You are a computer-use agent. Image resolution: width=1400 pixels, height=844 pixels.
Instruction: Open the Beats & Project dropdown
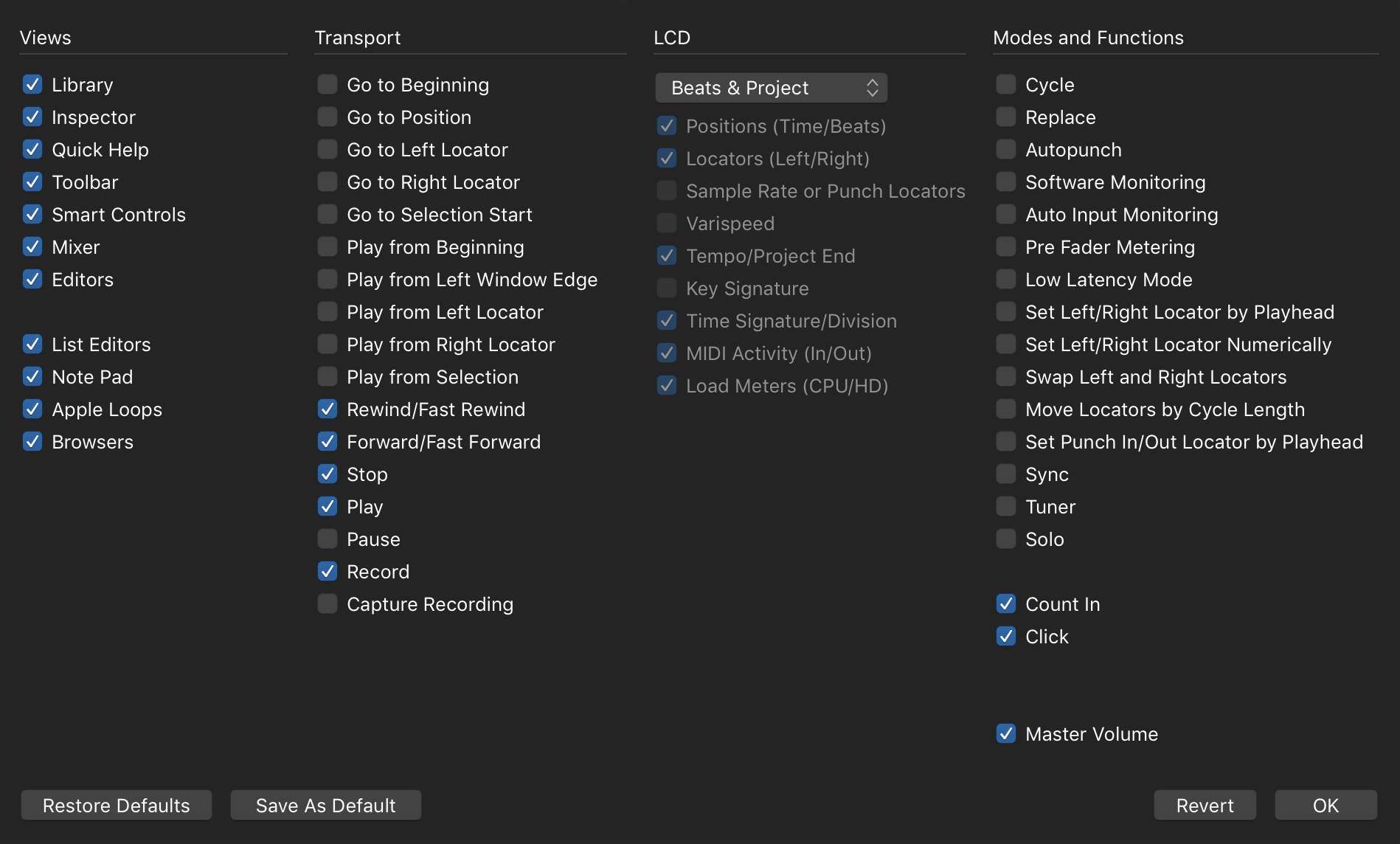click(771, 87)
